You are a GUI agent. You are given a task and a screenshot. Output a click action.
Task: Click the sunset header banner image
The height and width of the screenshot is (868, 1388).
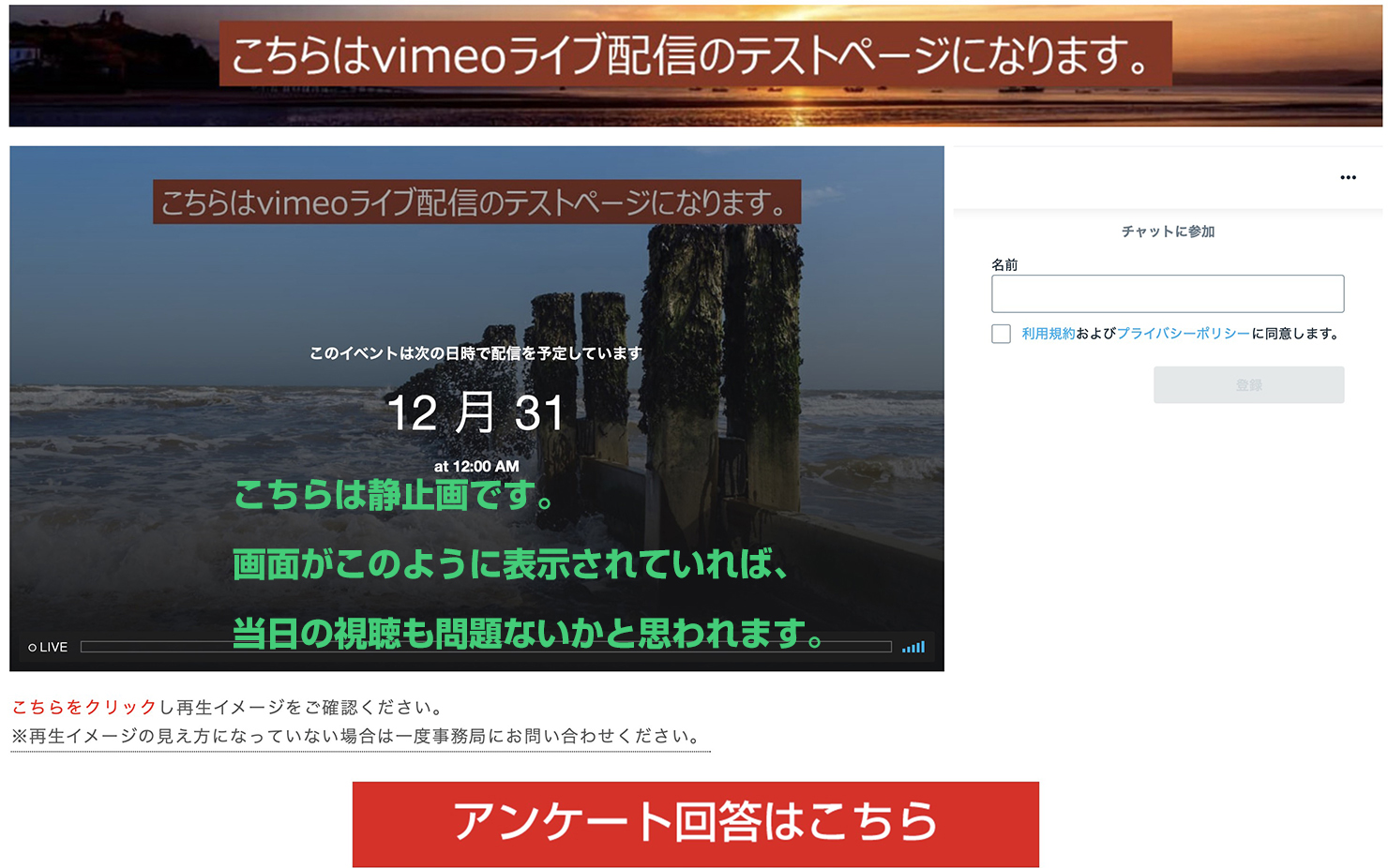[x=694, y=65]
